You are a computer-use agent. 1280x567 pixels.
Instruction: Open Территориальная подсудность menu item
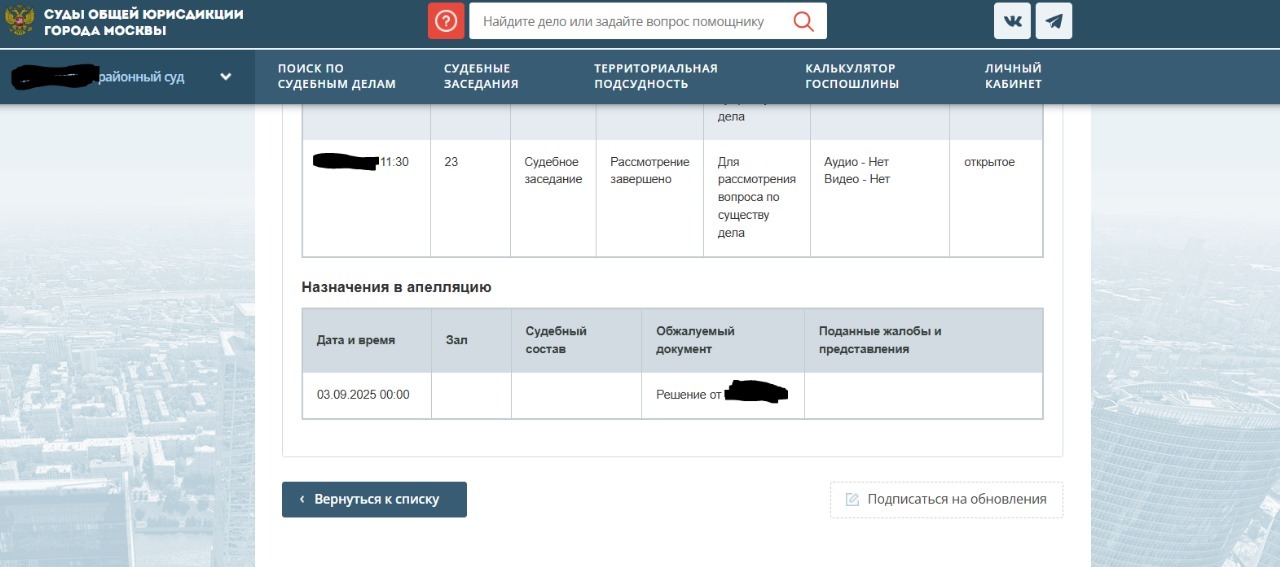pyautogui.click(x=655, y=76)
